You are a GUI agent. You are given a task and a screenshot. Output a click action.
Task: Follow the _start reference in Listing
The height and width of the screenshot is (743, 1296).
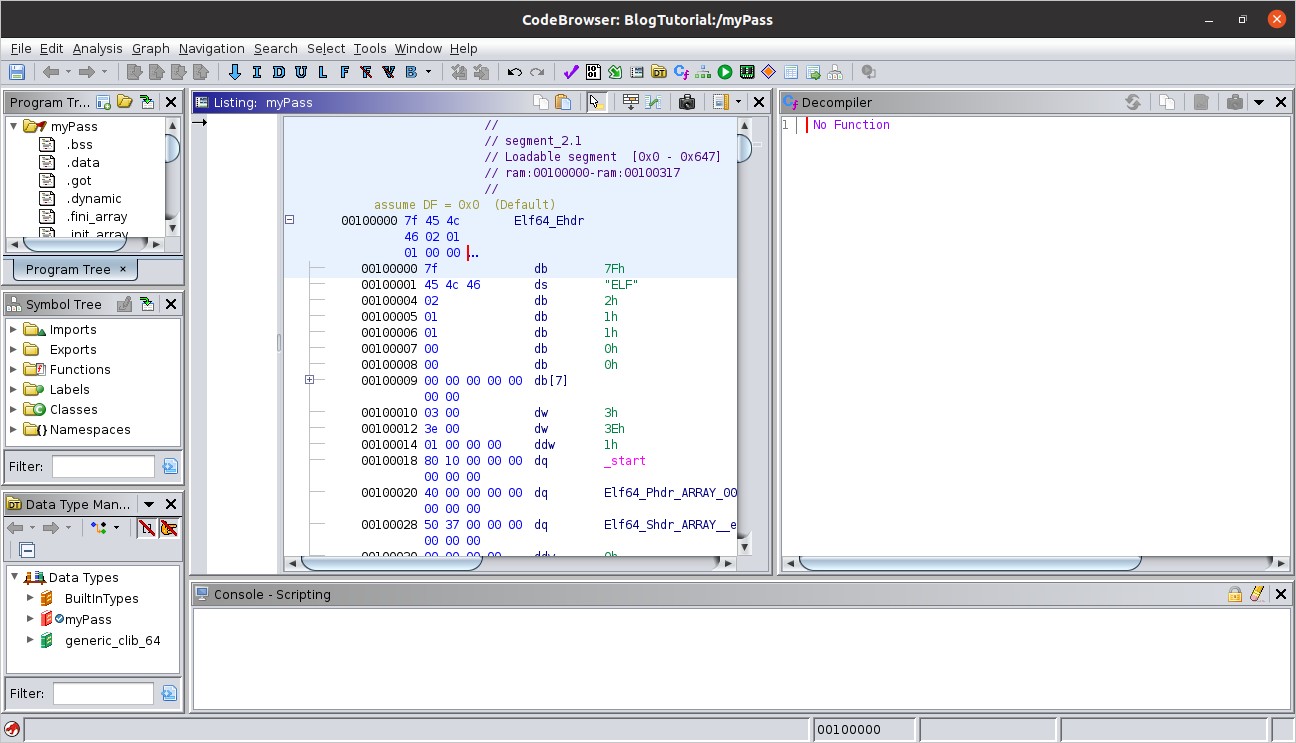point(625,461)
